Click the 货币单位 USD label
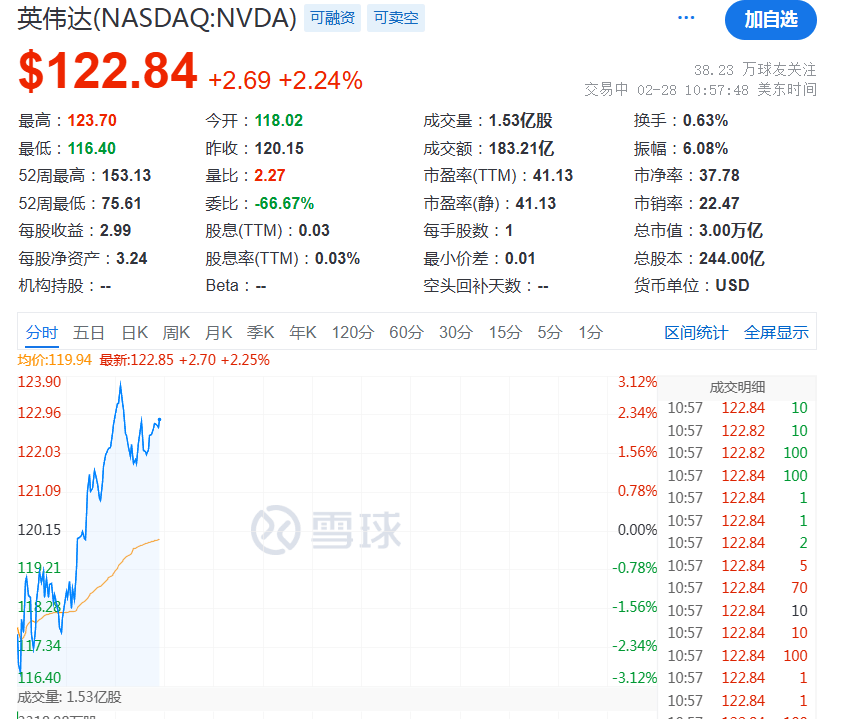The width and height of the screenshot is (842, 719). tap(732, 286)
